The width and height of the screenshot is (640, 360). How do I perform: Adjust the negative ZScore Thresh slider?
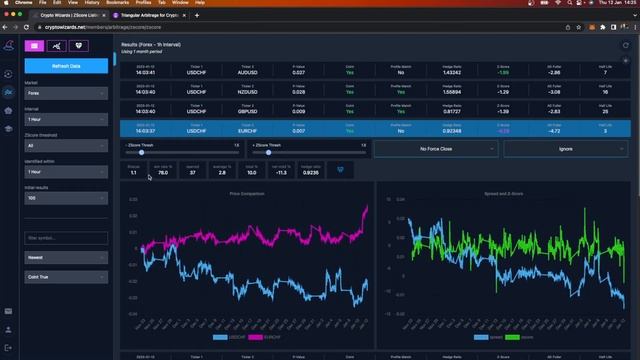(x=142, y=152)
